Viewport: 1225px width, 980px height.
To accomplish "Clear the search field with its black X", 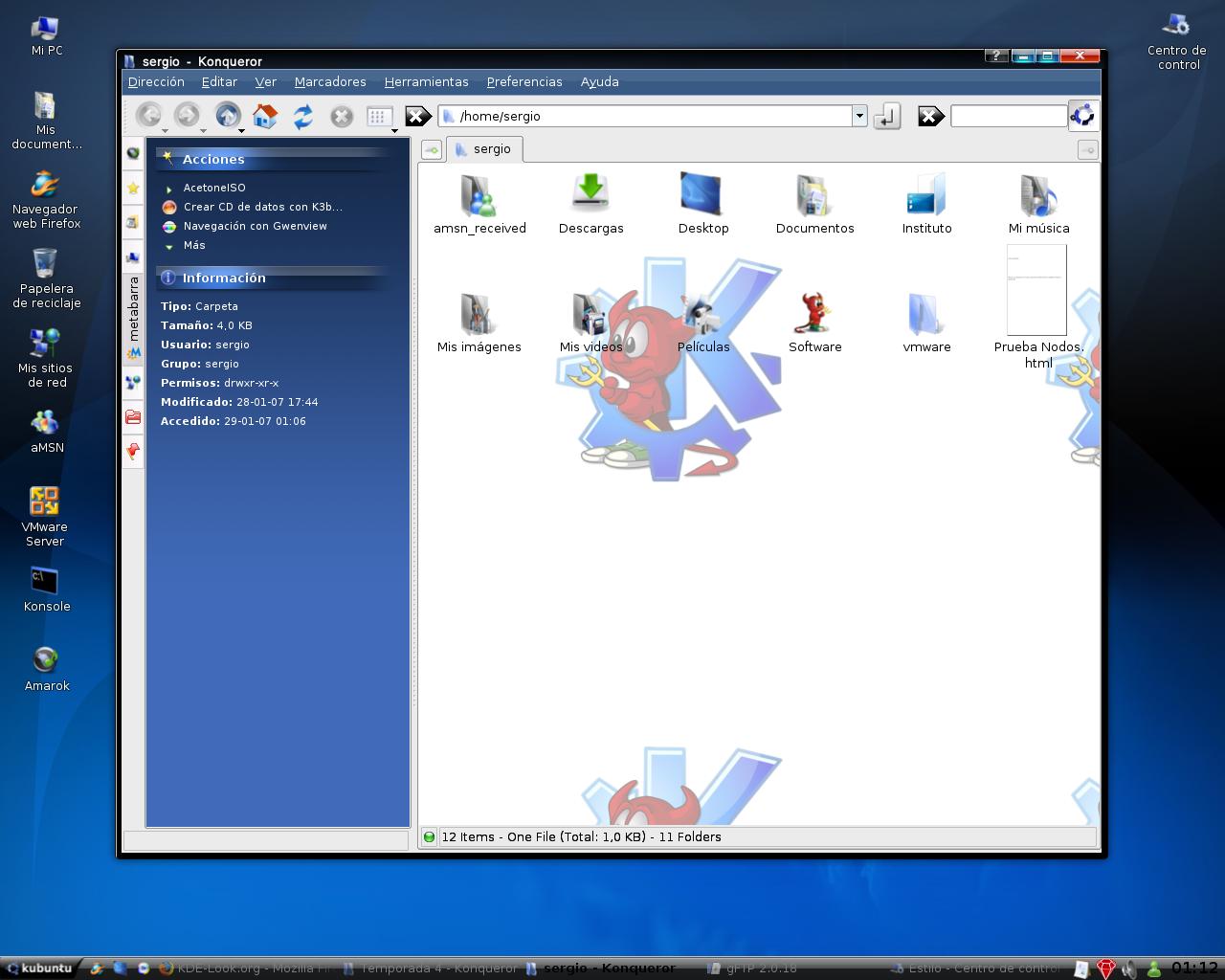I will coord(931,116).
